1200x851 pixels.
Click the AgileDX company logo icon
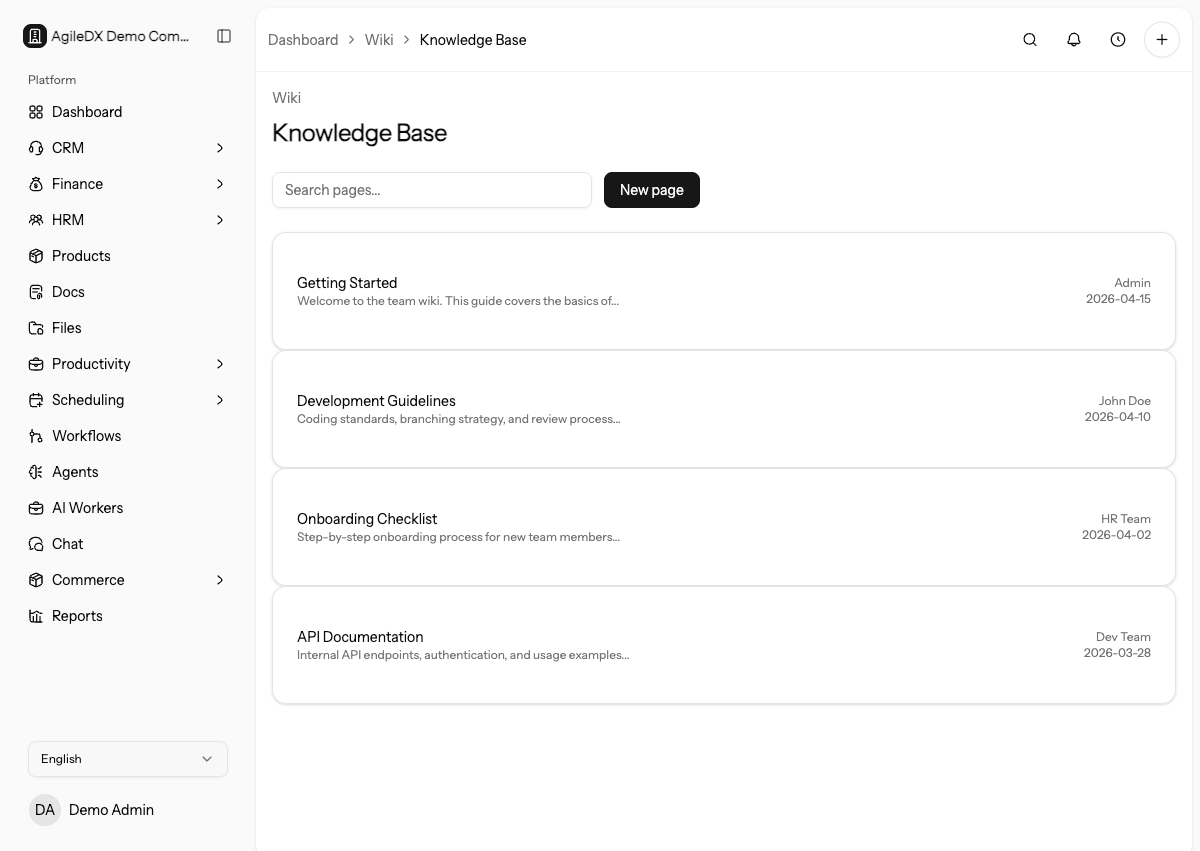35,36
